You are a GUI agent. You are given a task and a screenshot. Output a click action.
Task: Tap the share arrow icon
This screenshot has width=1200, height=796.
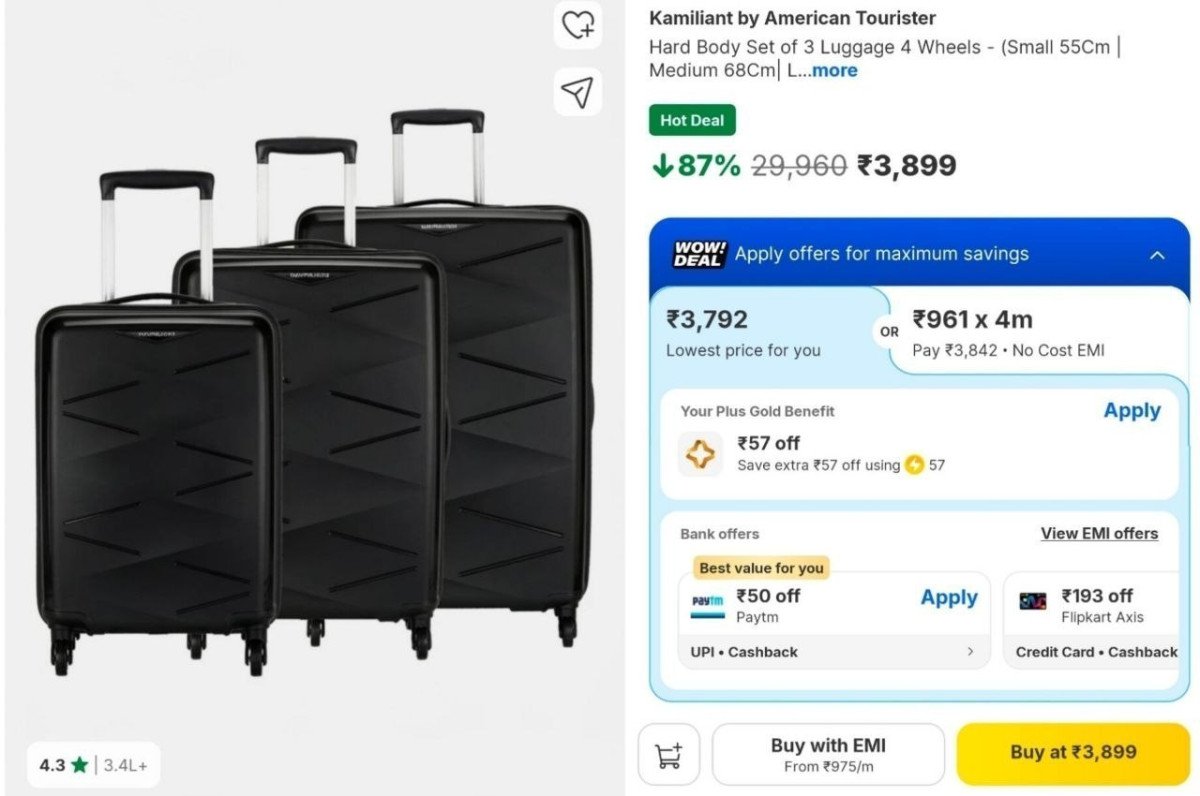tap(578, 92)
